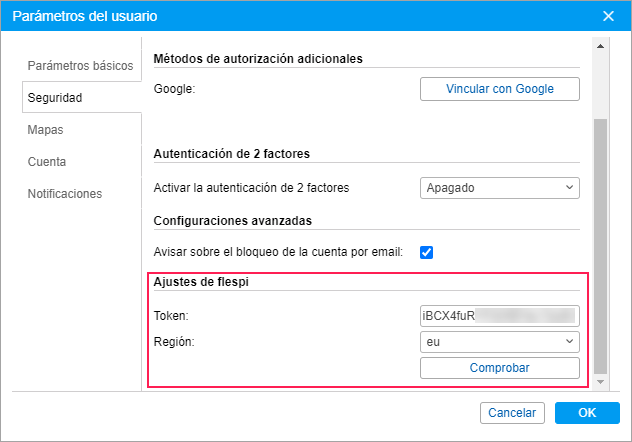Click the Comprobar button
The image size is (632, 442).
coord(499,368)
